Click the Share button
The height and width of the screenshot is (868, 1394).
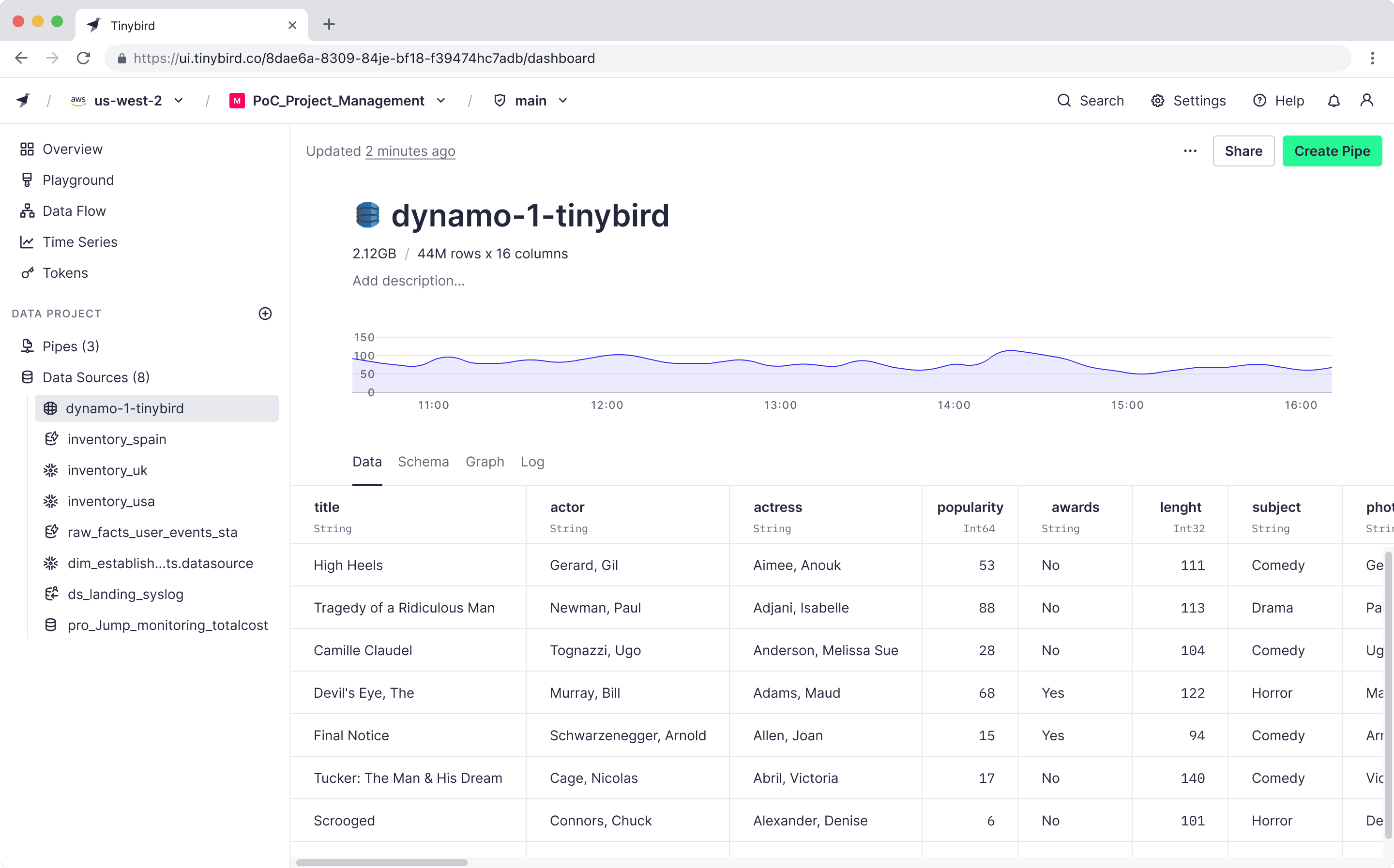click(x=1243, y=151)
